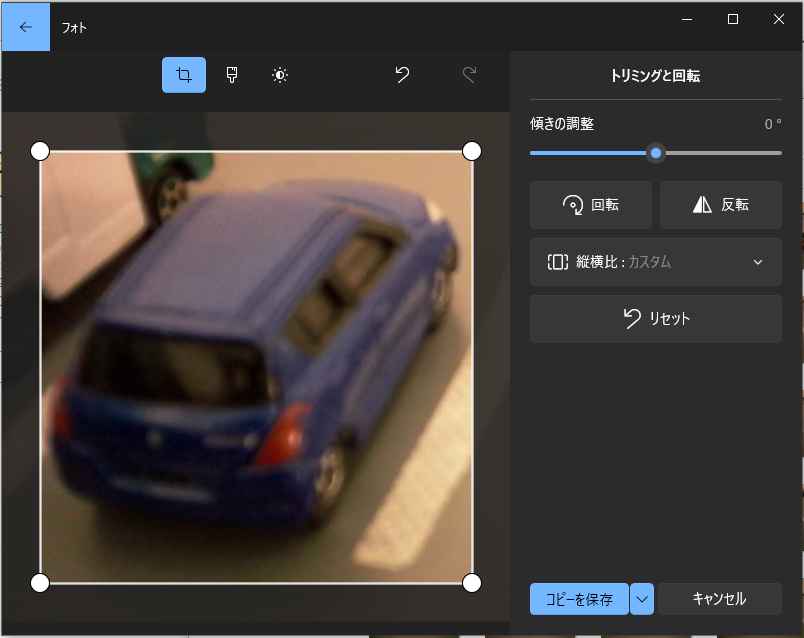Screen dimensions: 804x638
Task: Click the top-right crop handle
Action: pyautogui.click(x=472, y=151)
